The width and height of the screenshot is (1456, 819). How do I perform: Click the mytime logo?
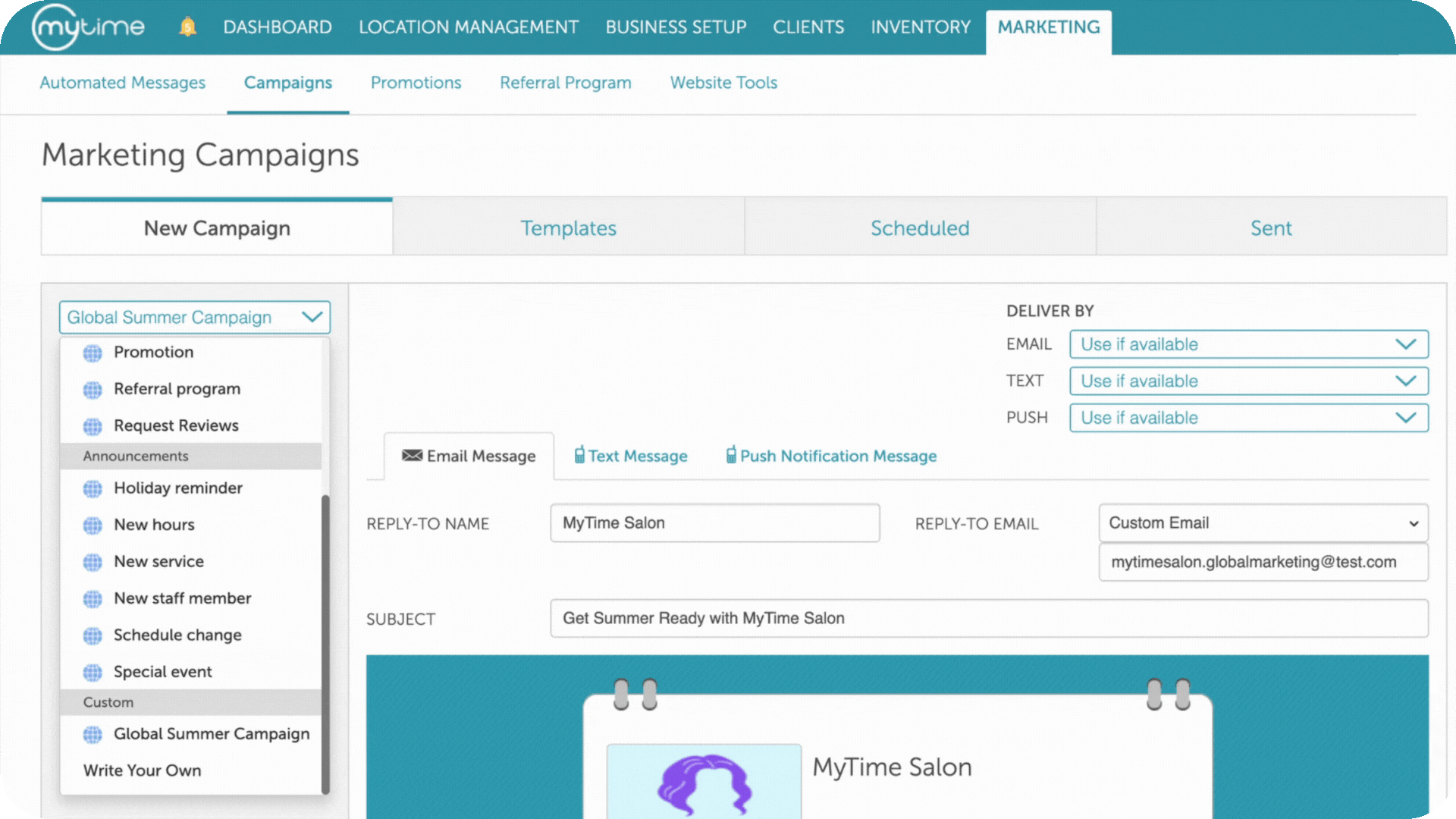pyautogui.click(x=88, y=27)
